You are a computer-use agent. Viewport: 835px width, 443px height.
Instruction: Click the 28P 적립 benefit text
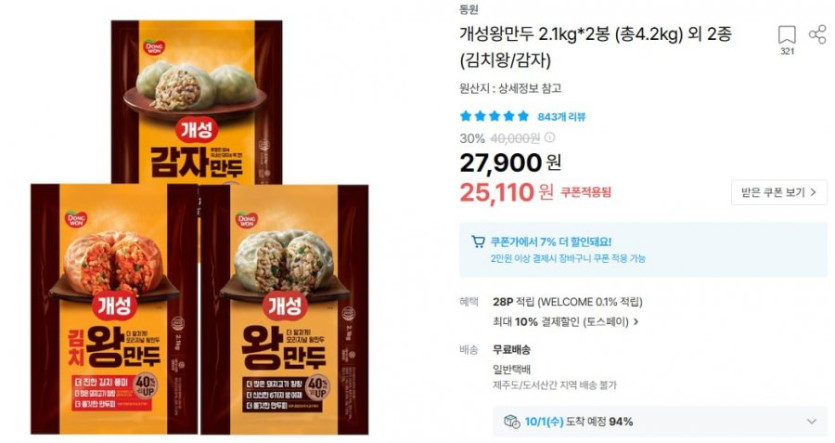pyautogui.click(x=567, y=302)
